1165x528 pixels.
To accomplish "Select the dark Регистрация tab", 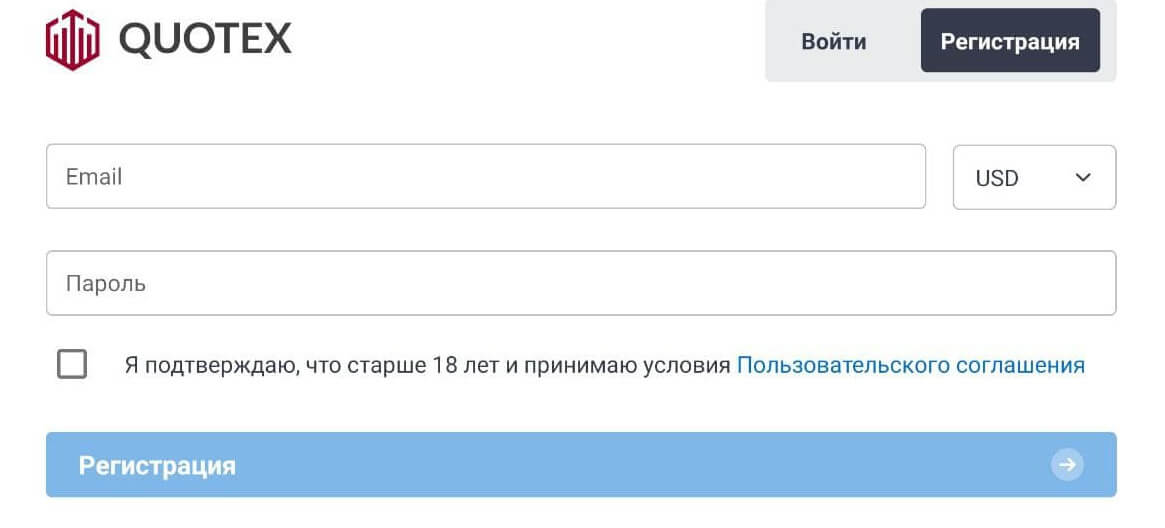I will [x=1010, y=42].
